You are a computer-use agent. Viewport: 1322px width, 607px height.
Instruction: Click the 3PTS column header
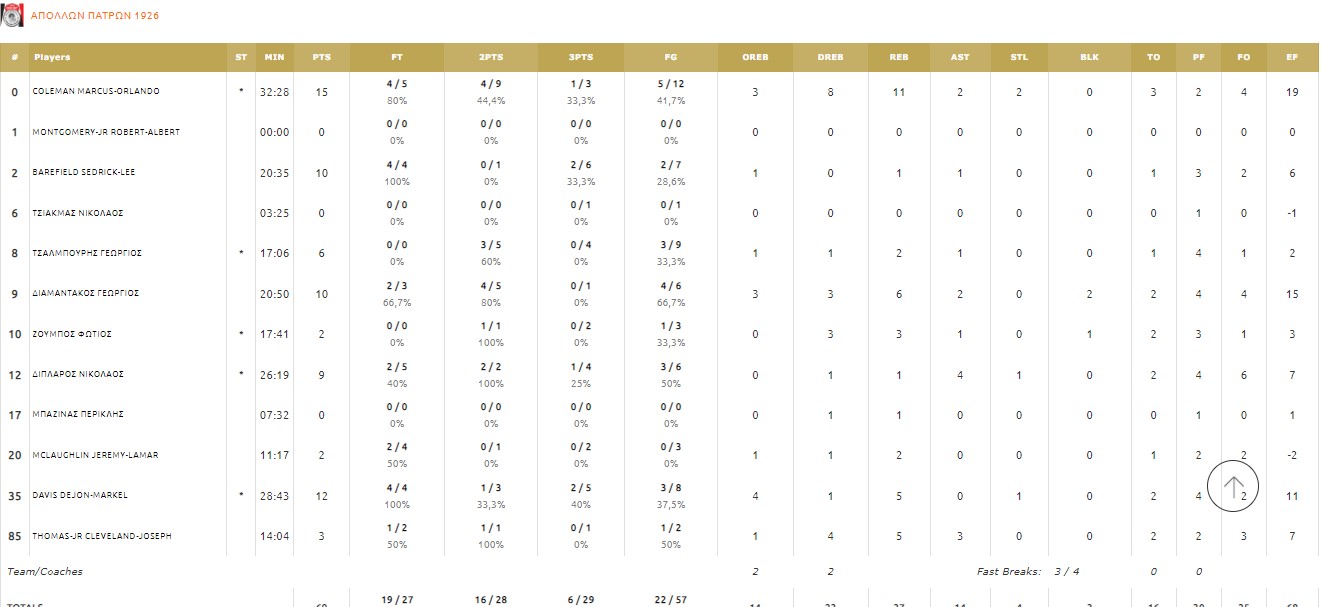click(x=580, y=57)
